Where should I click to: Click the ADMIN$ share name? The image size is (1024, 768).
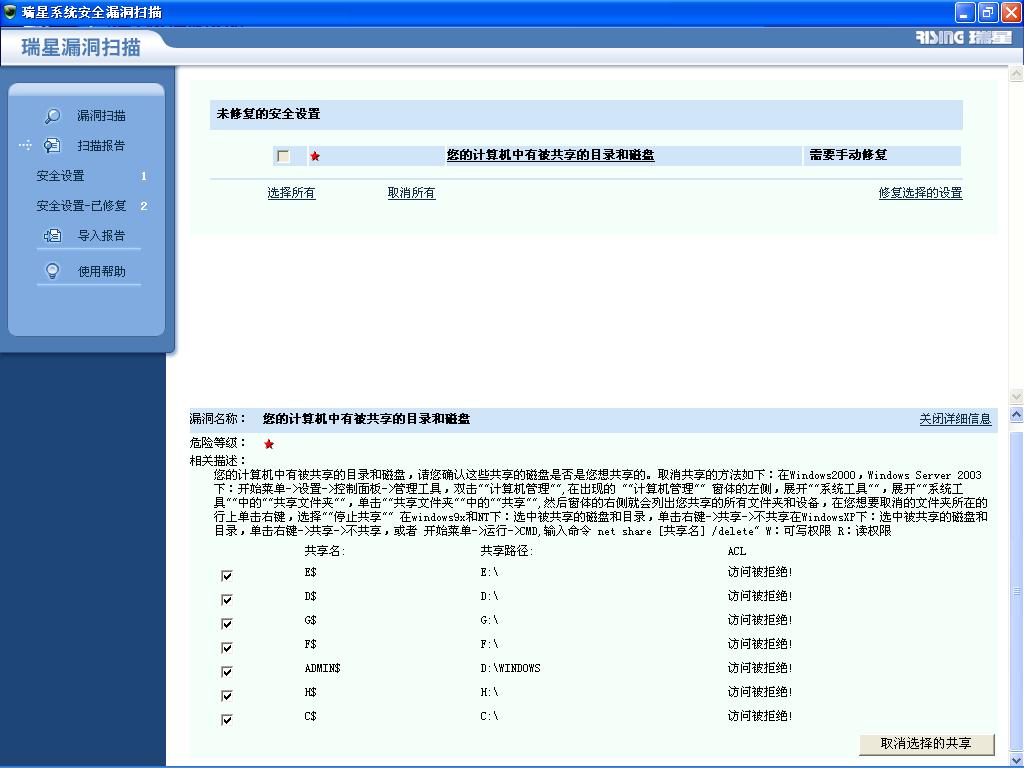(x=323, y=668)
